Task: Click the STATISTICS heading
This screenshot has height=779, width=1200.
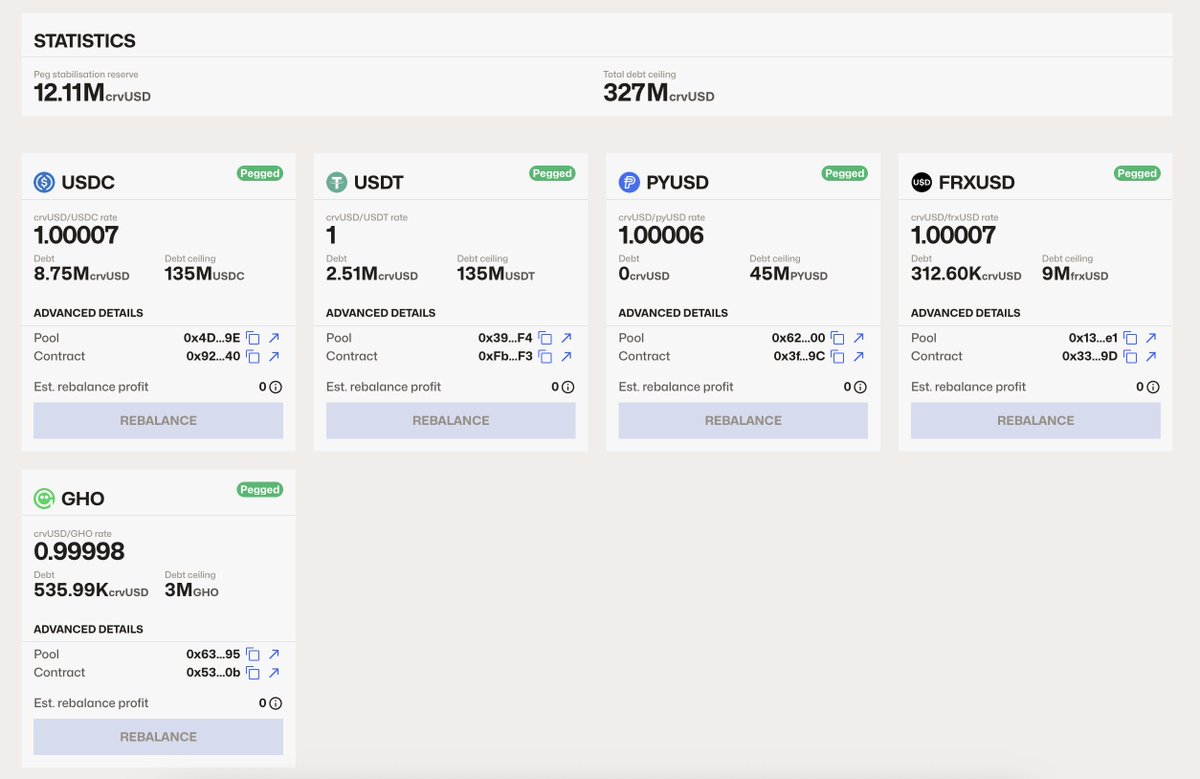Action: point(85,41)
